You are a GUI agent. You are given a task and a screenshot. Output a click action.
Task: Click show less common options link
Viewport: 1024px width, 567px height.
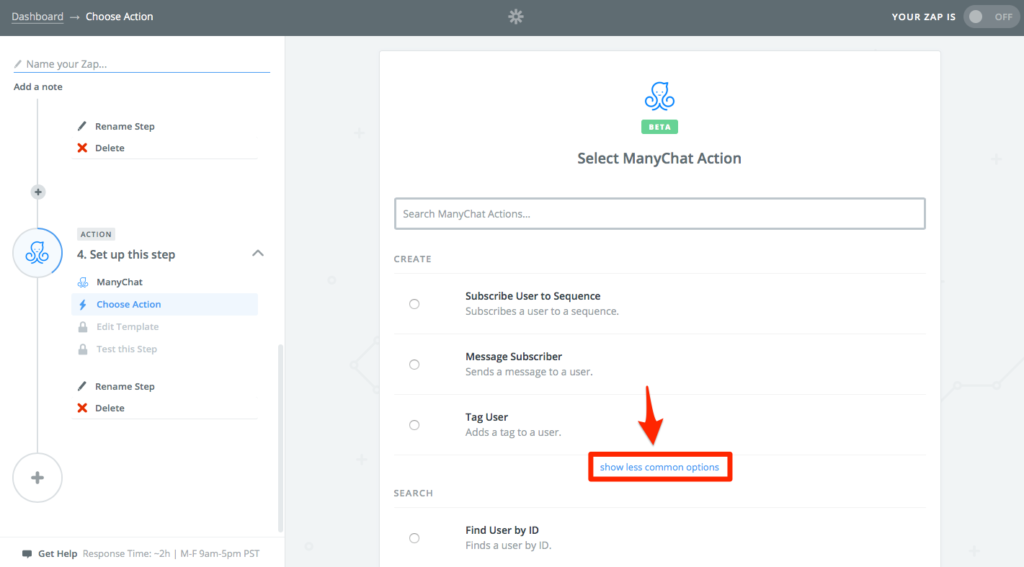[x=660, y=467]
